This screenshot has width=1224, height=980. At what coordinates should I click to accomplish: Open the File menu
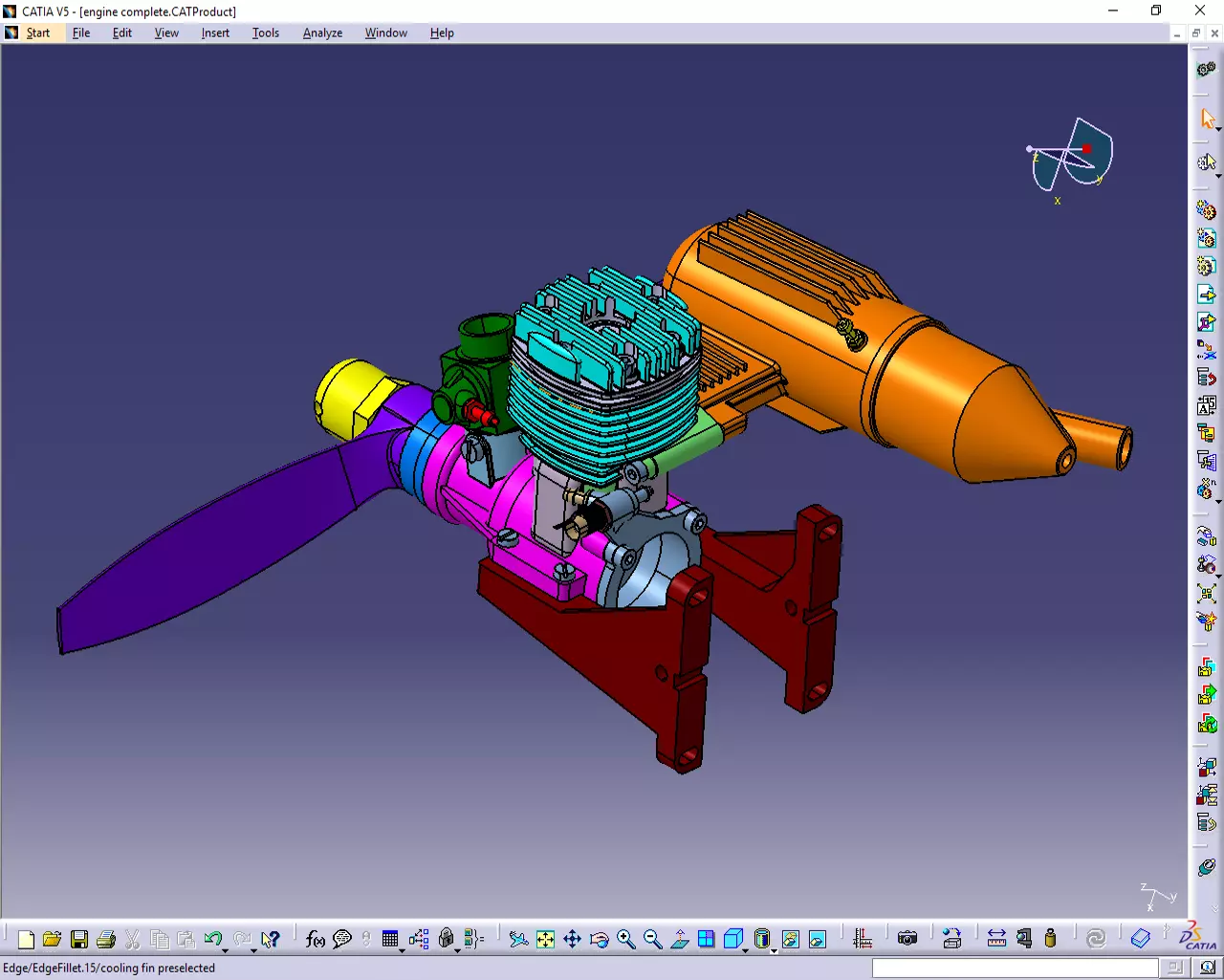coord(81,33)
